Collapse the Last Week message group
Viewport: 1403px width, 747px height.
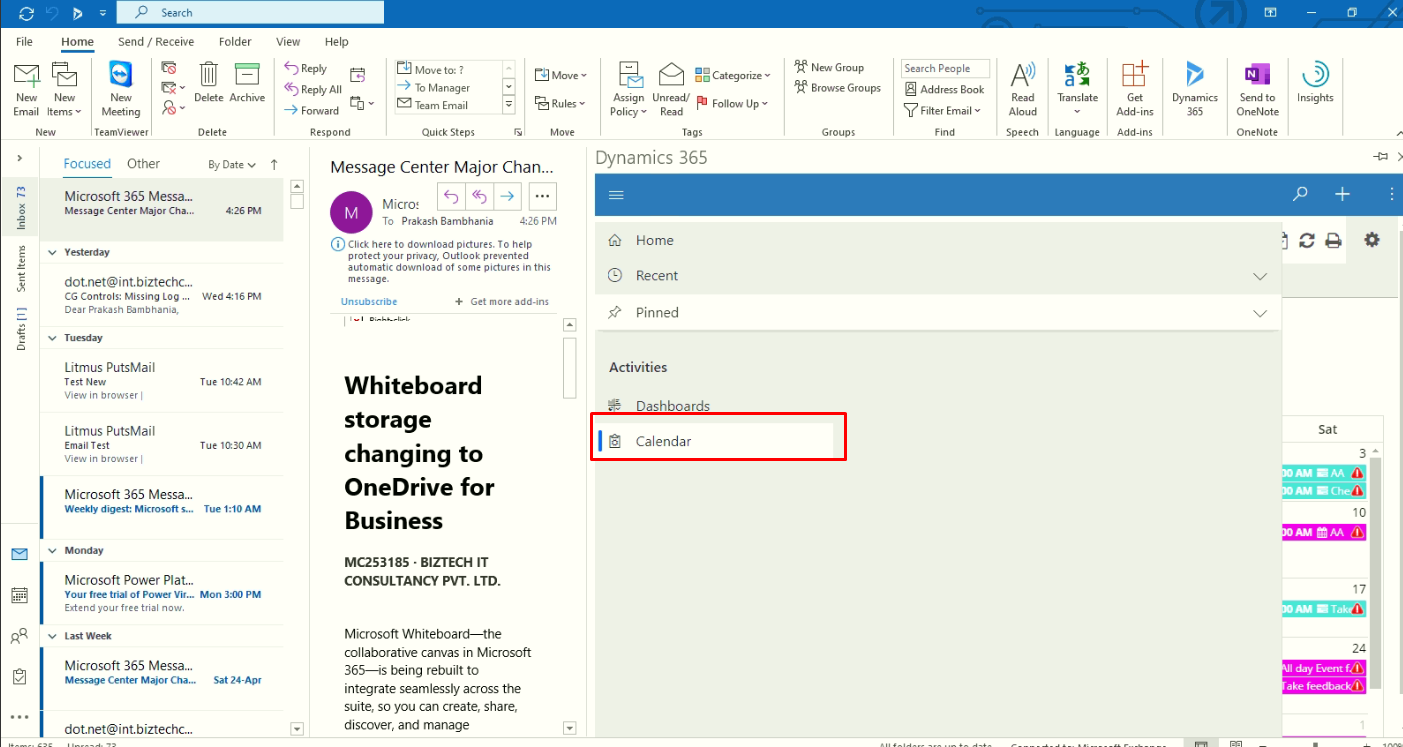coord(52,636)
